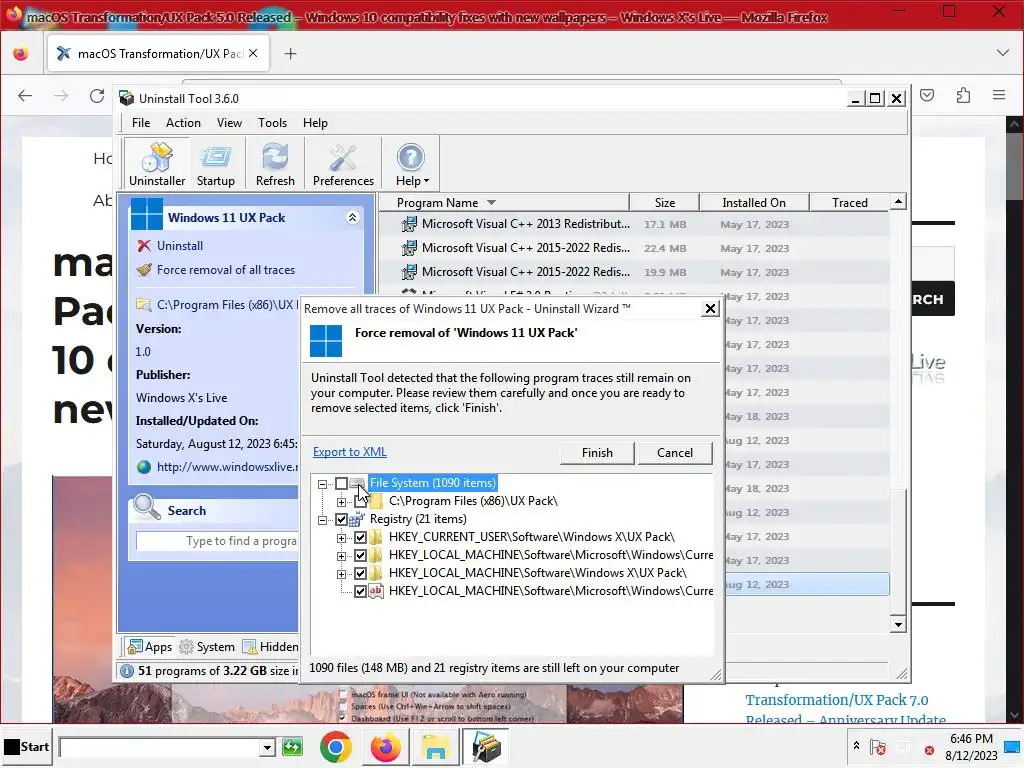Click the Cancel button in wizard
Screen dimensions: 1024x768
click(675, 453)
